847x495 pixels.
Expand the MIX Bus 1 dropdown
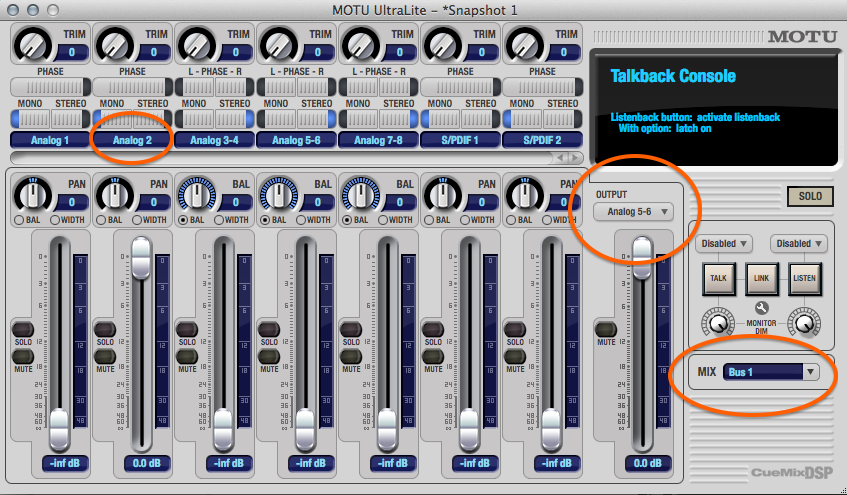tap(770, 372)
